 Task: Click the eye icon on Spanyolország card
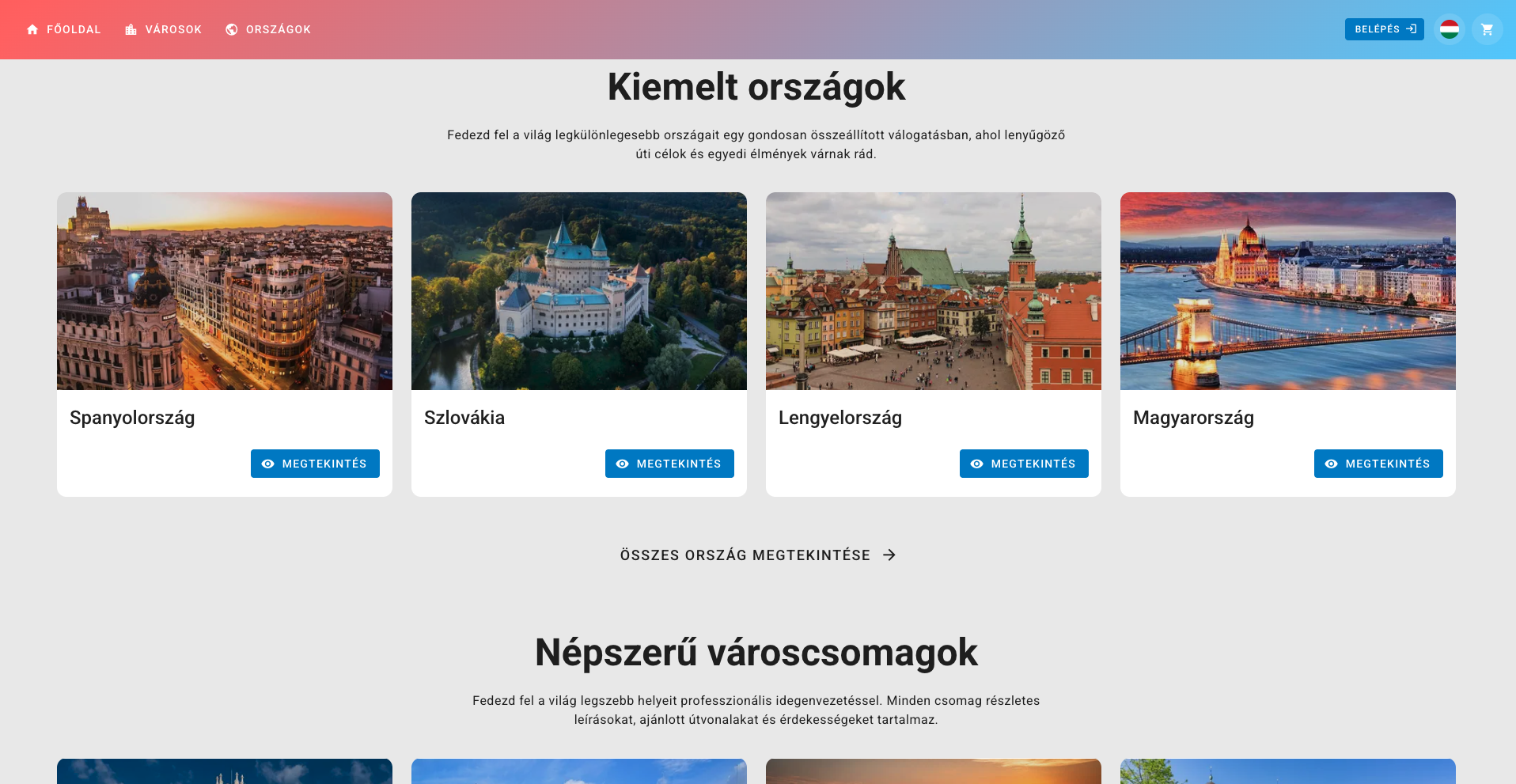(x=268, y=464)
